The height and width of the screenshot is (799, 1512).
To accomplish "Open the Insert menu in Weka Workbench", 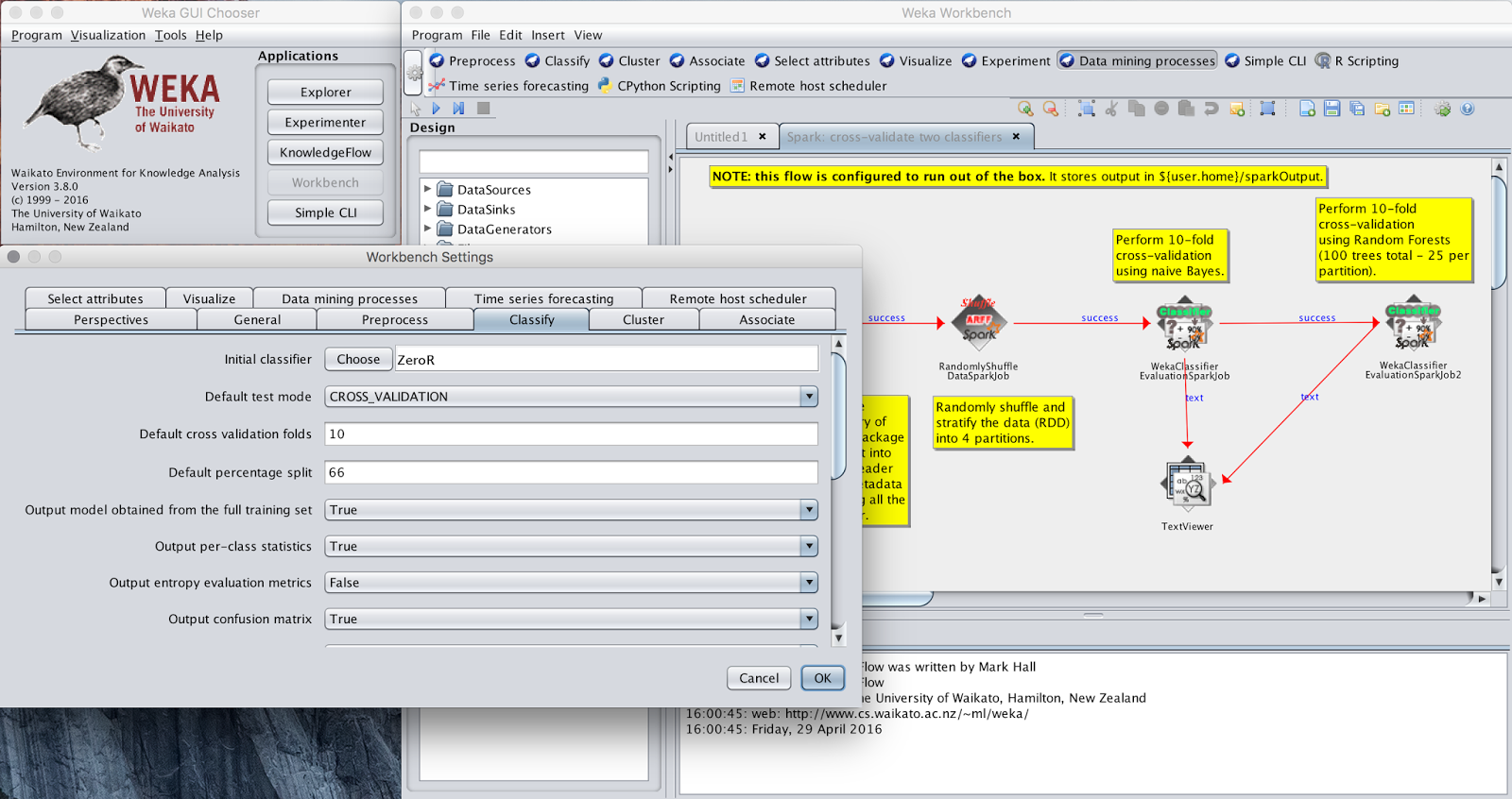I will click(x=547, y=35).
